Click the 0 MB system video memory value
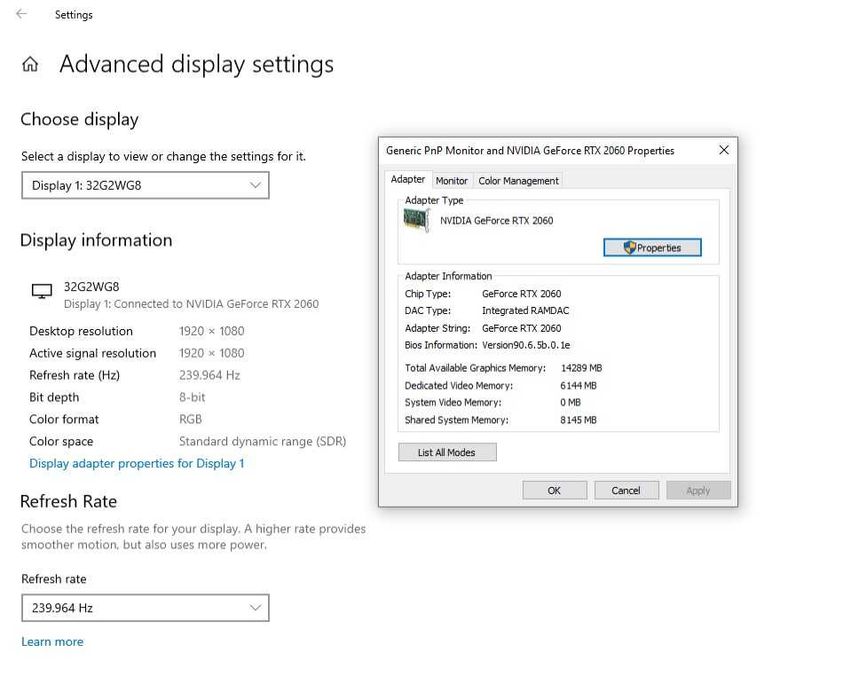This screenshot has width=843, height=699. [570, 403]
